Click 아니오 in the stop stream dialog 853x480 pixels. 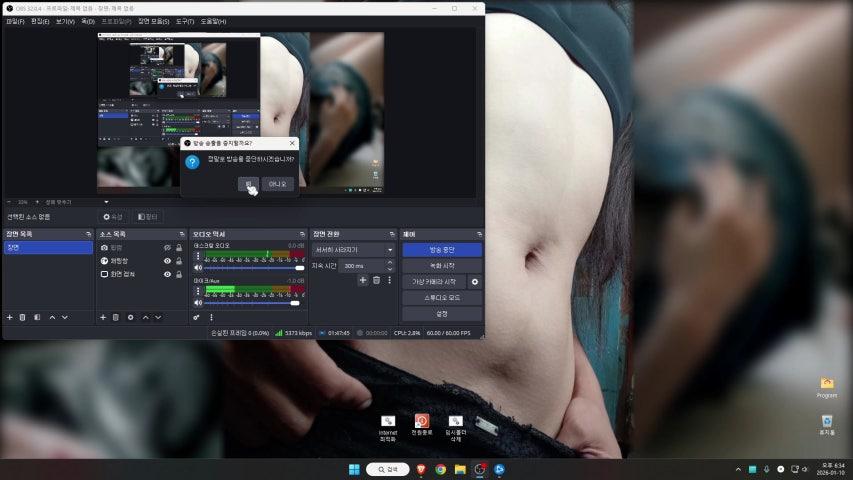[x=277, y=184]
